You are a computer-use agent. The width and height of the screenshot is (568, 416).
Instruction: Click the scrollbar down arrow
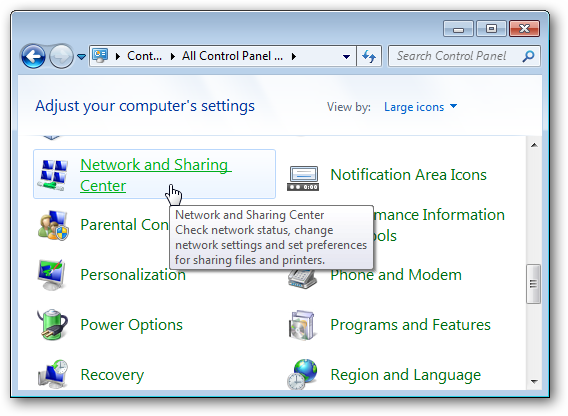(534, 381)
